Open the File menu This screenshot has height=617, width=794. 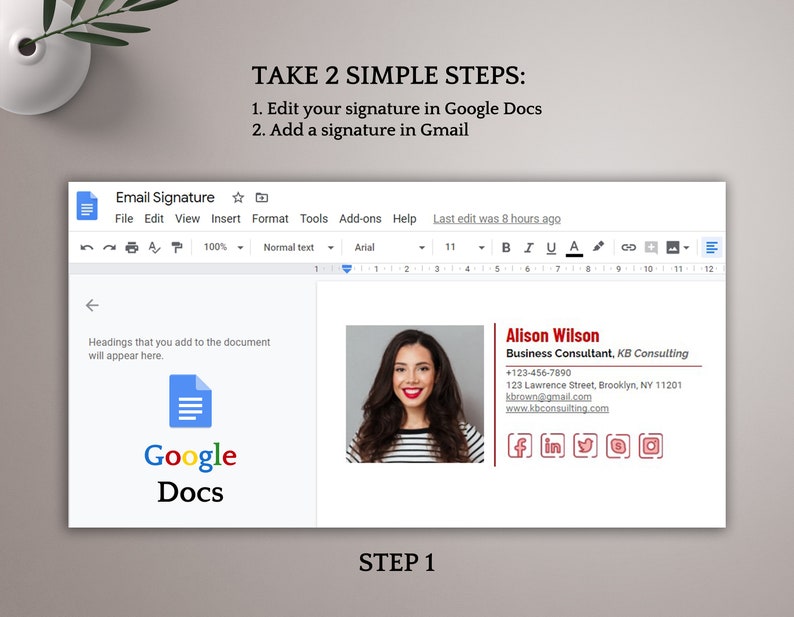click(x=124, y=219)
